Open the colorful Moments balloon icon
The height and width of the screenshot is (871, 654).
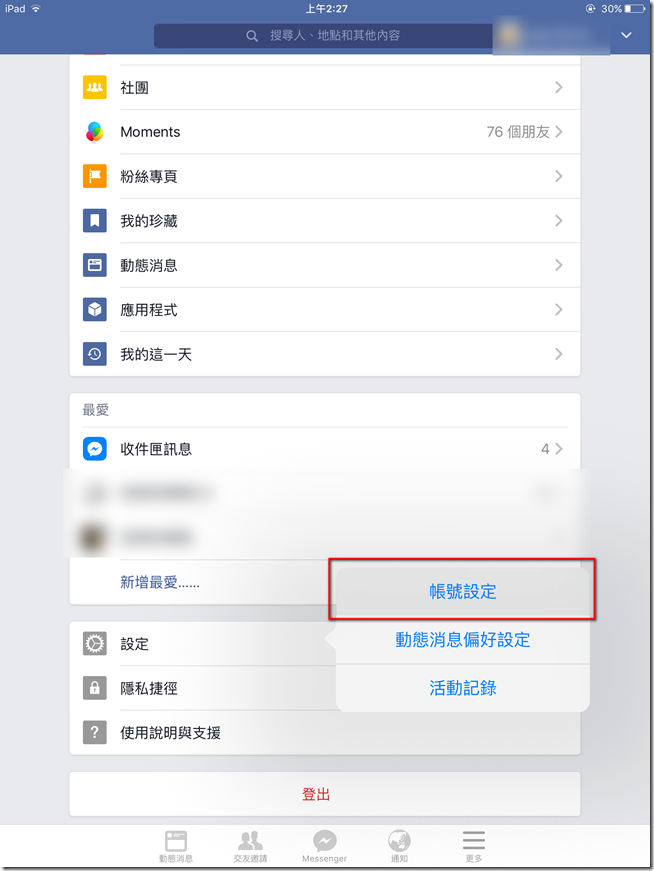pos(94,132)
